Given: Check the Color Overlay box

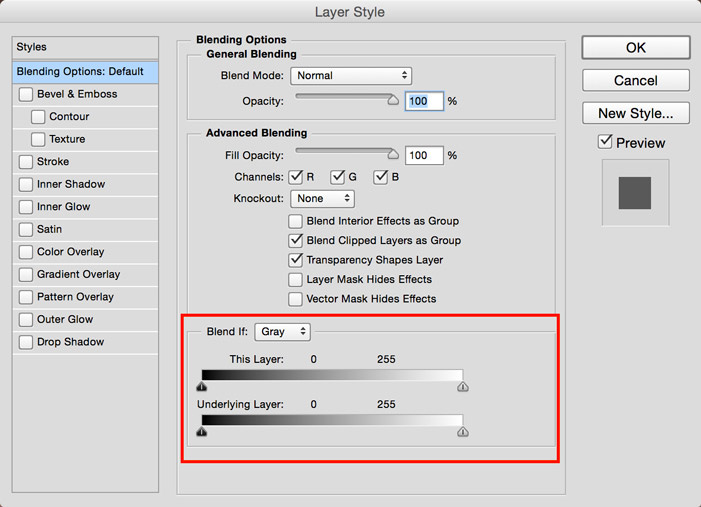Looking at the screenshot, I should (x=26, y=252).
